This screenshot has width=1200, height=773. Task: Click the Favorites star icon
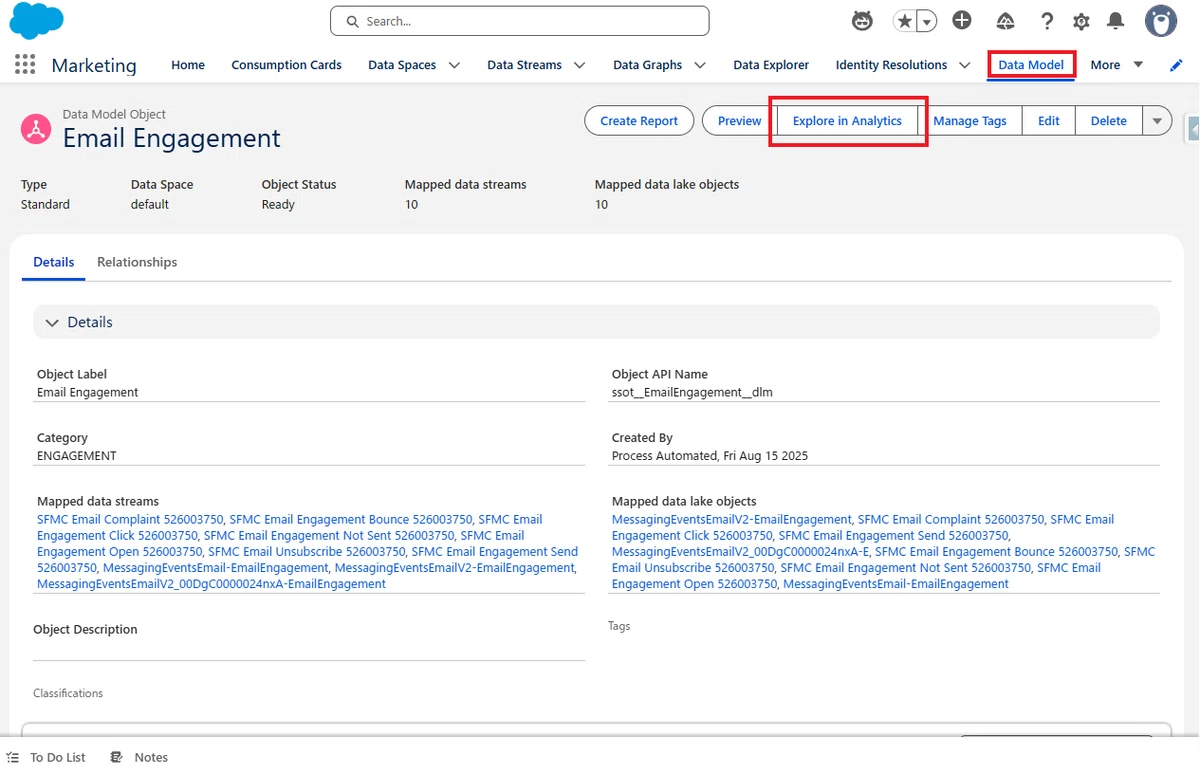click(905, 21)
